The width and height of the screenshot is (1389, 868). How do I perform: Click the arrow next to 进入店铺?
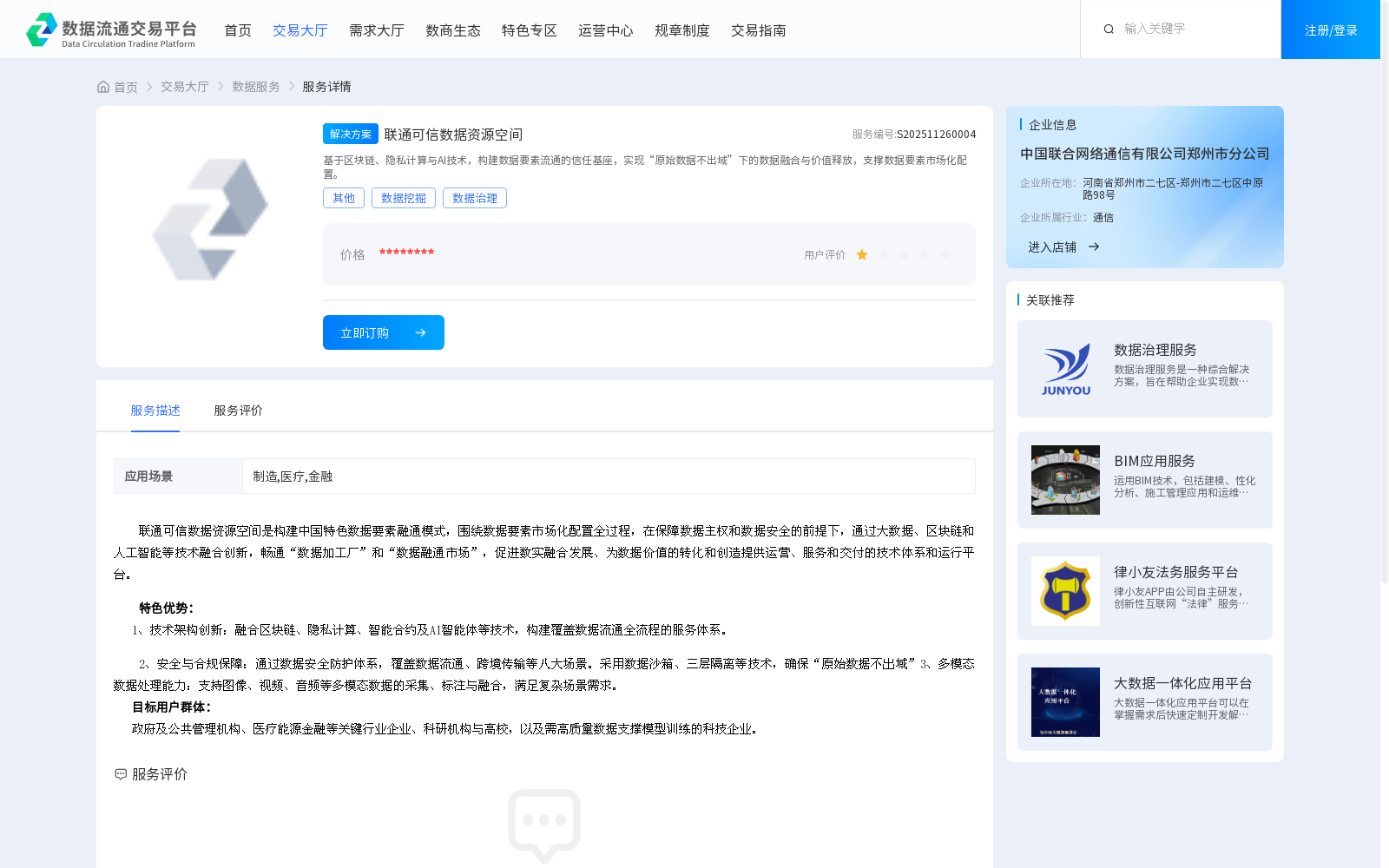tap(1094, 247)
